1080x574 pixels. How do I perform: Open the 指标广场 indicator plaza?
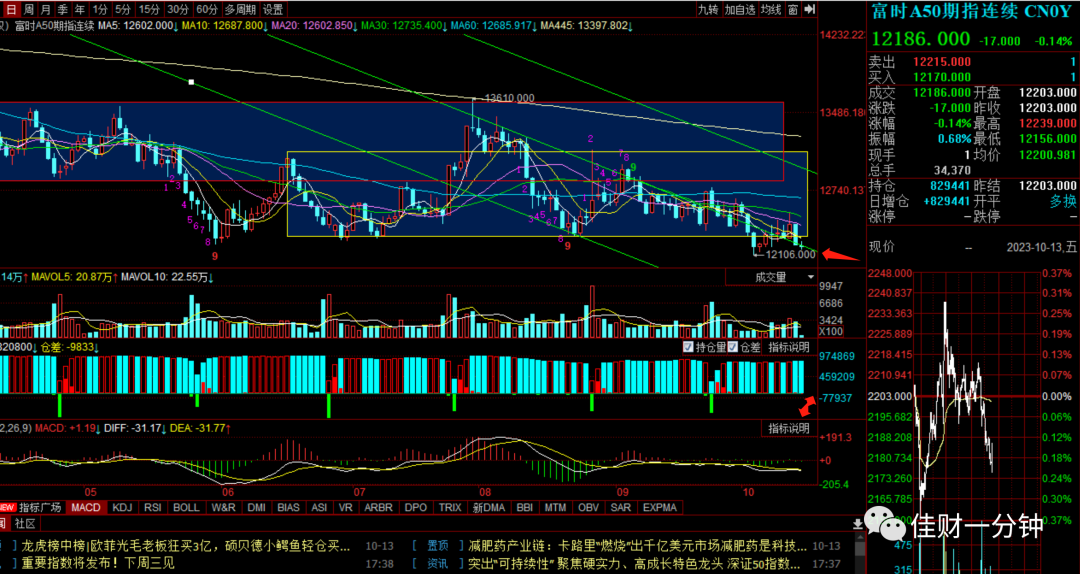pyautogui.click(x=40, y=507)
